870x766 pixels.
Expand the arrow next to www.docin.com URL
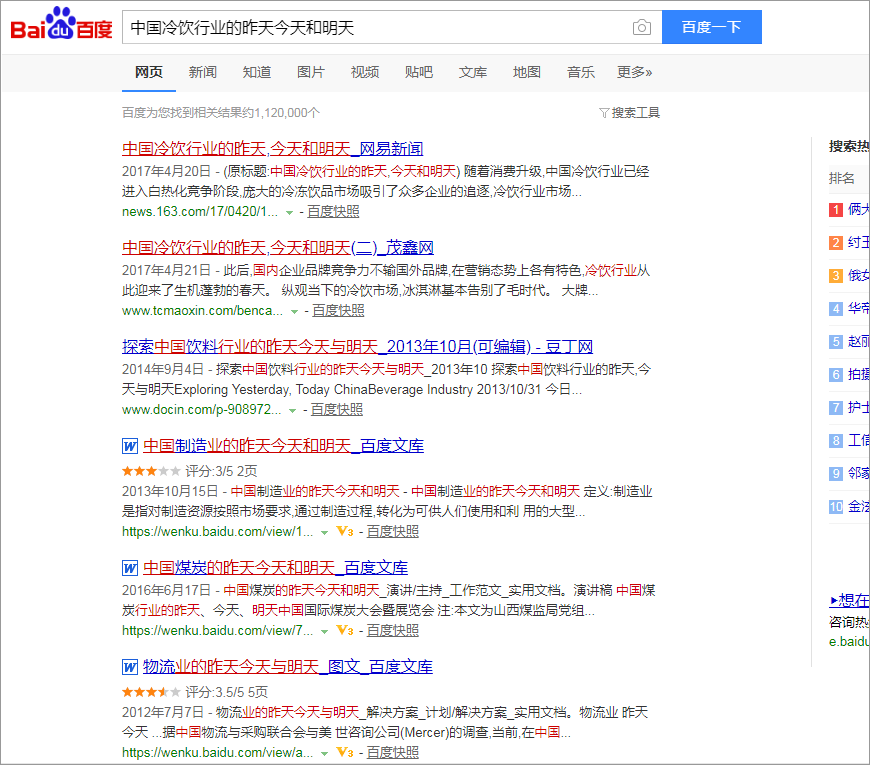click(x=292, y=410)
